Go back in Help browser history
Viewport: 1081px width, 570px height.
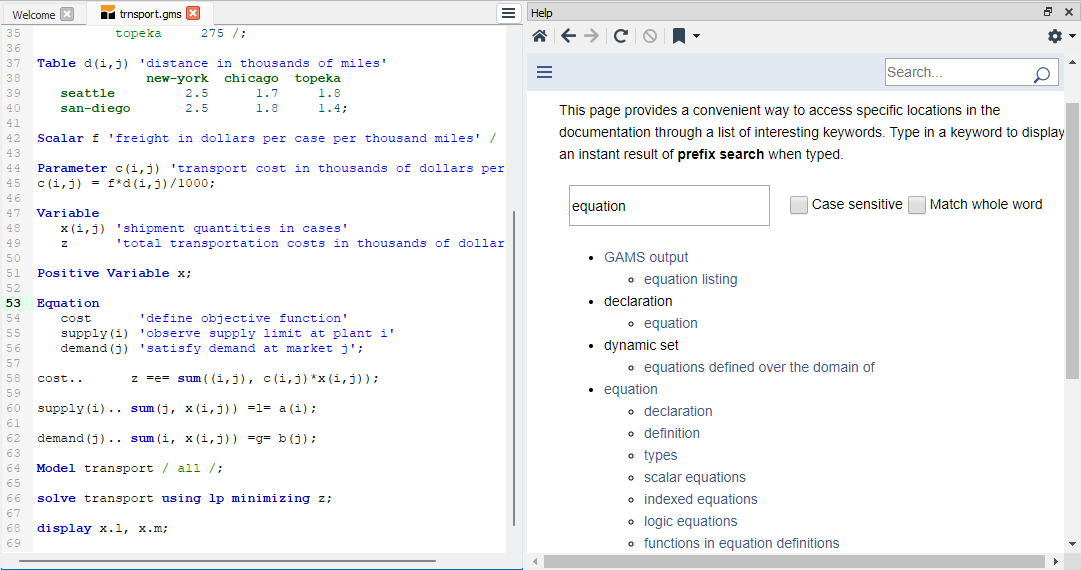click(568, 36)
